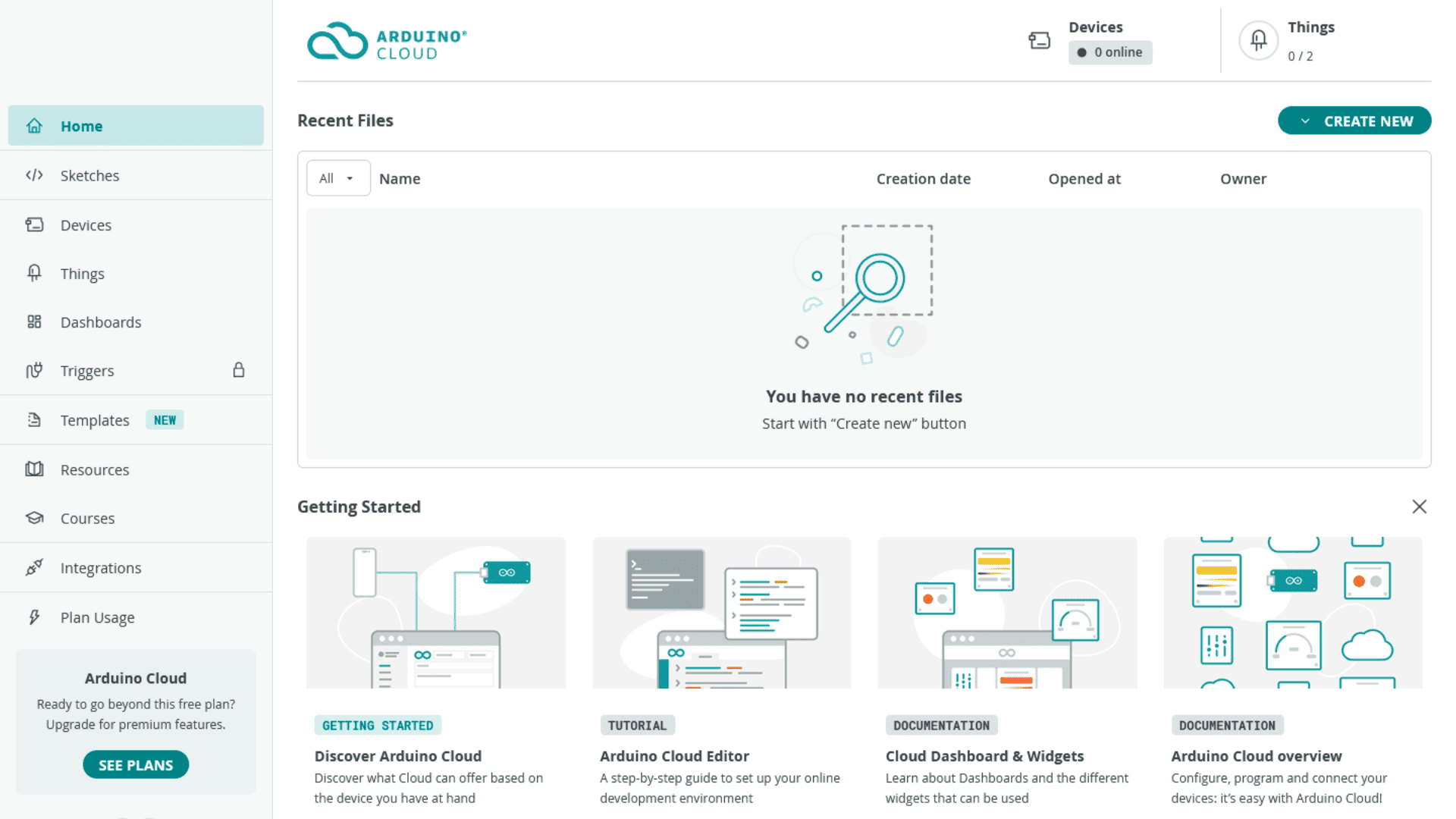1456x819 pixels.
Task: Click the Things bell icon in sidebar
Action: (x=34, y=273)
